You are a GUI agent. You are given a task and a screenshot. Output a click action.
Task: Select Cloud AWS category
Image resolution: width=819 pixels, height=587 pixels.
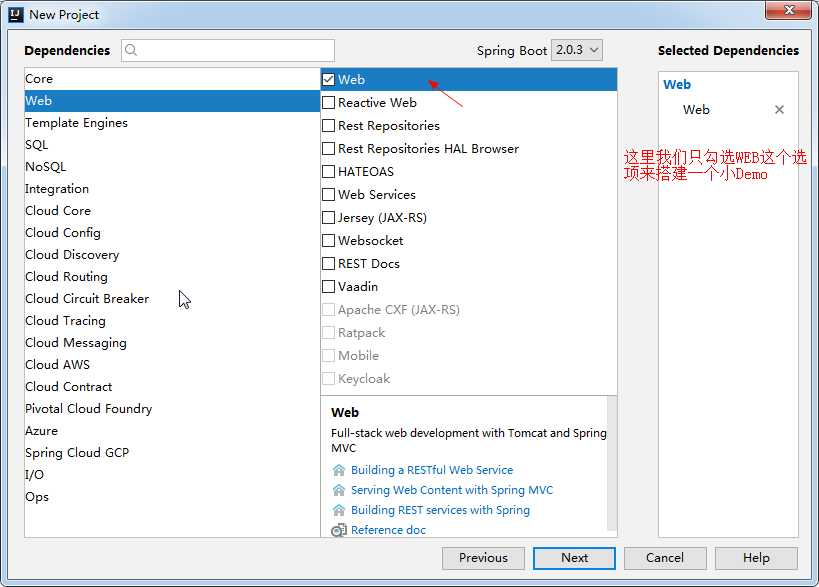tap(172, 365)
